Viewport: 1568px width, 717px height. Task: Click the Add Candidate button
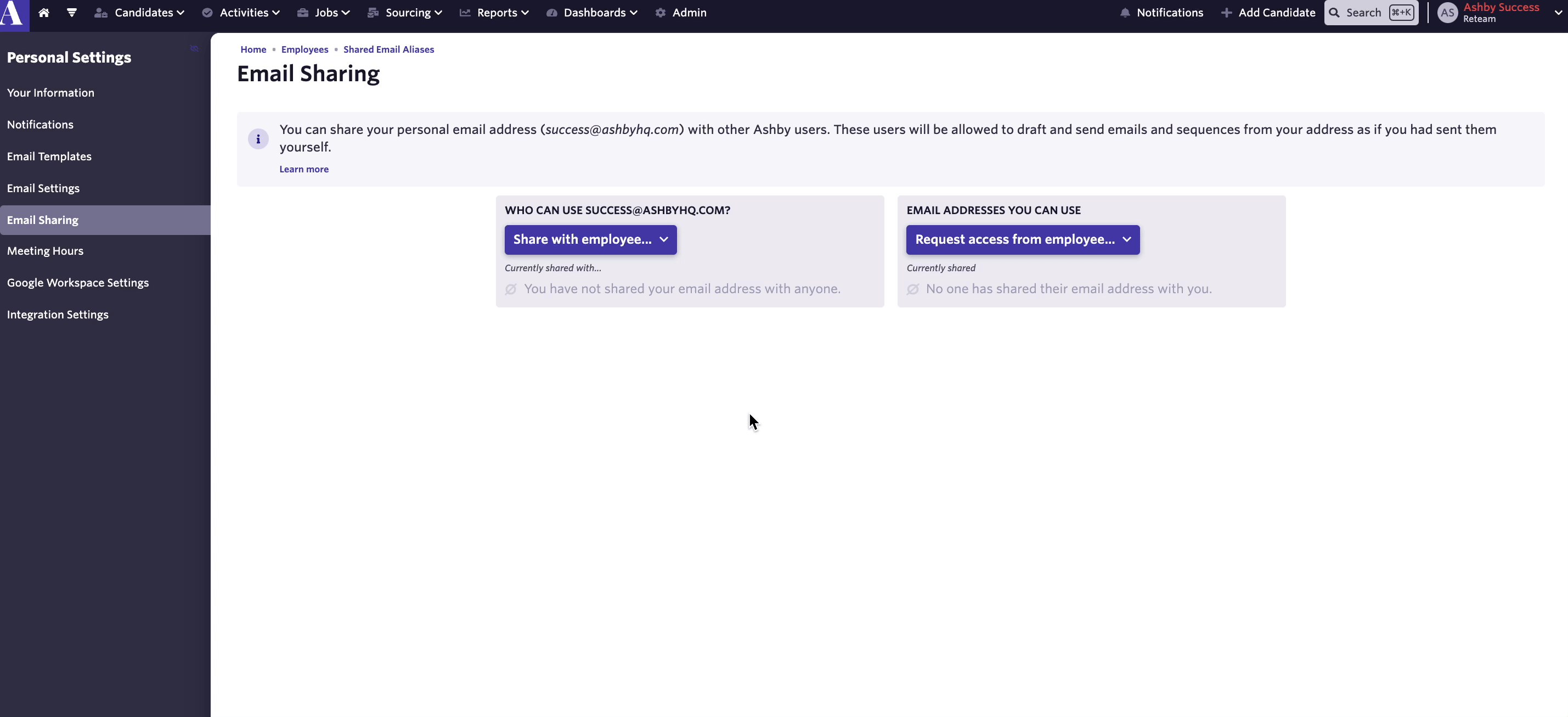1268,13
